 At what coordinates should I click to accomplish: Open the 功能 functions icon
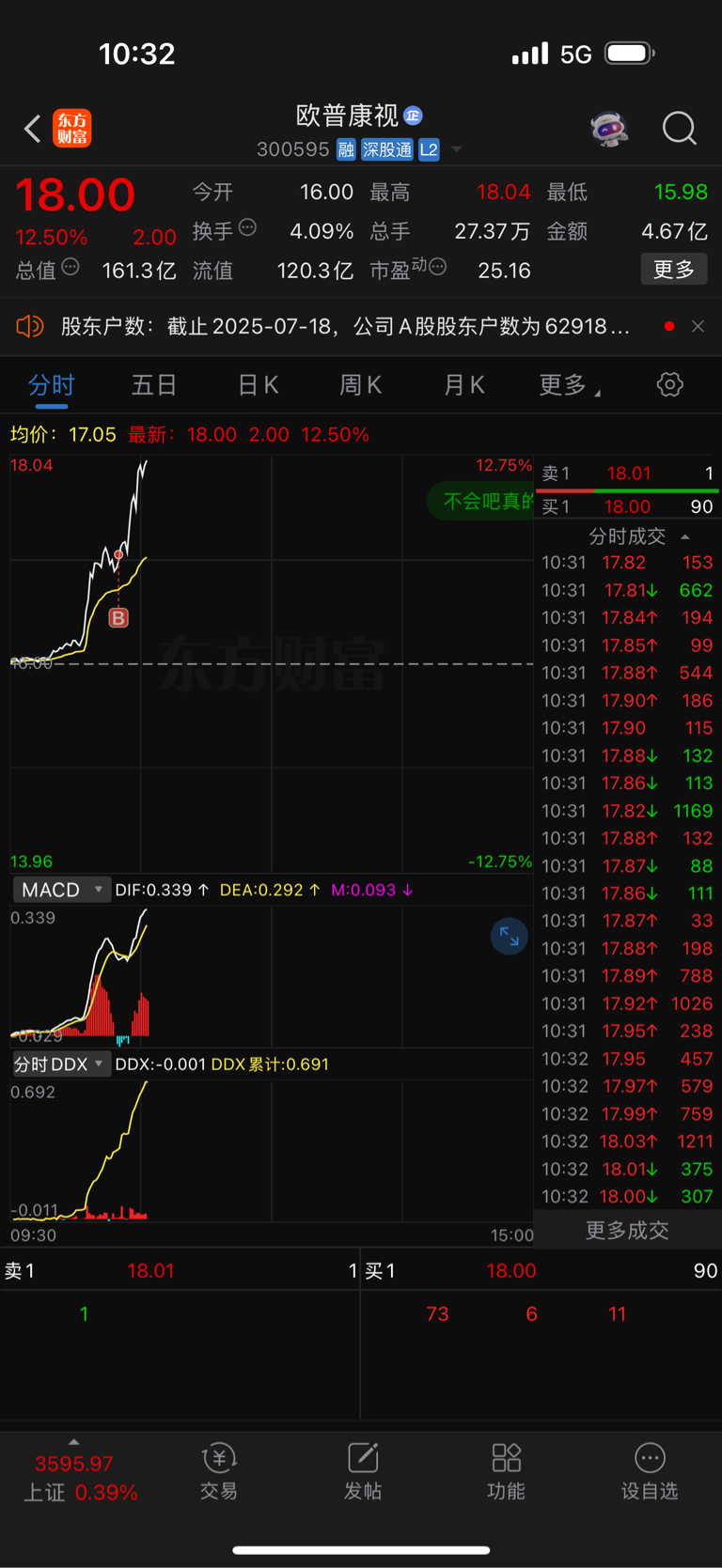506,1470
